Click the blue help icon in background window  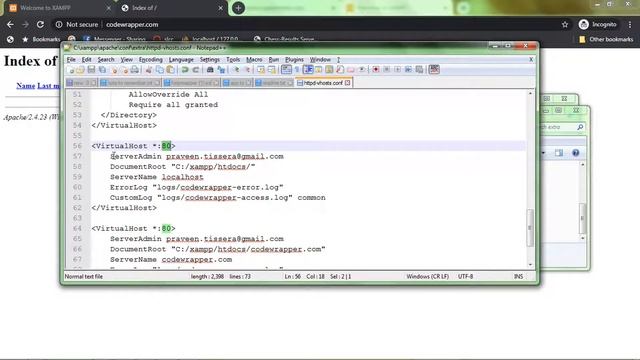pos(576,153)
